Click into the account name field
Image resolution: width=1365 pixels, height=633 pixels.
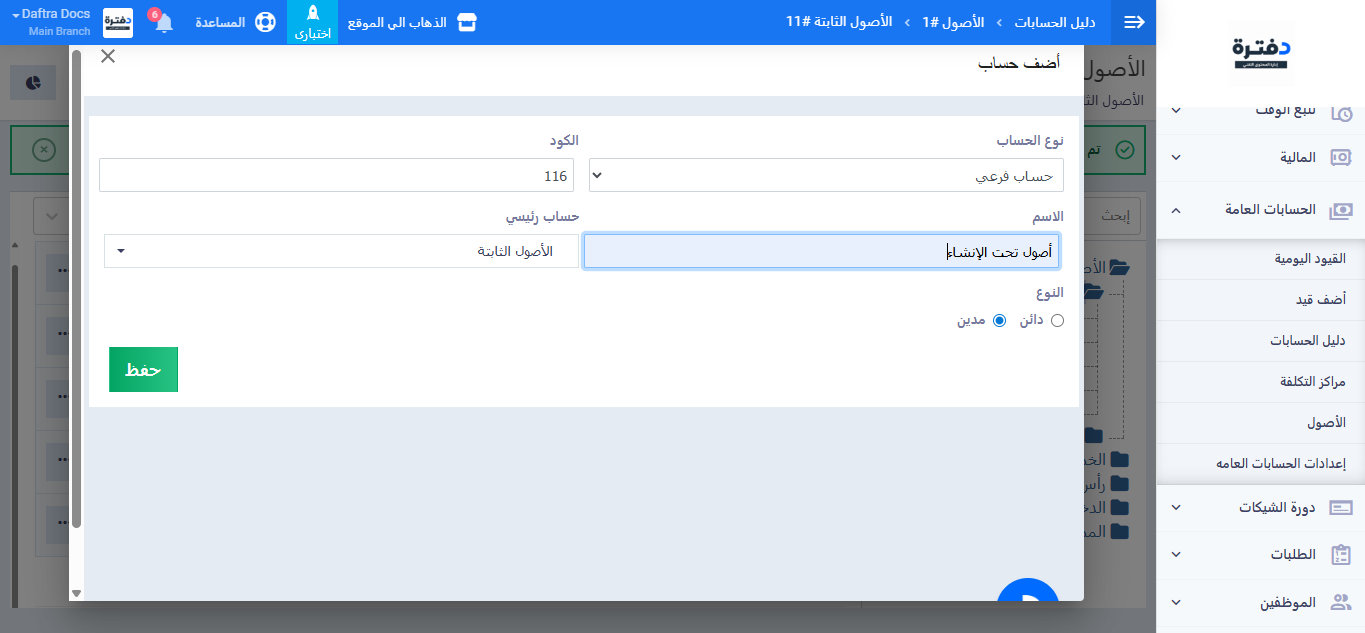[x=821, y=252]
